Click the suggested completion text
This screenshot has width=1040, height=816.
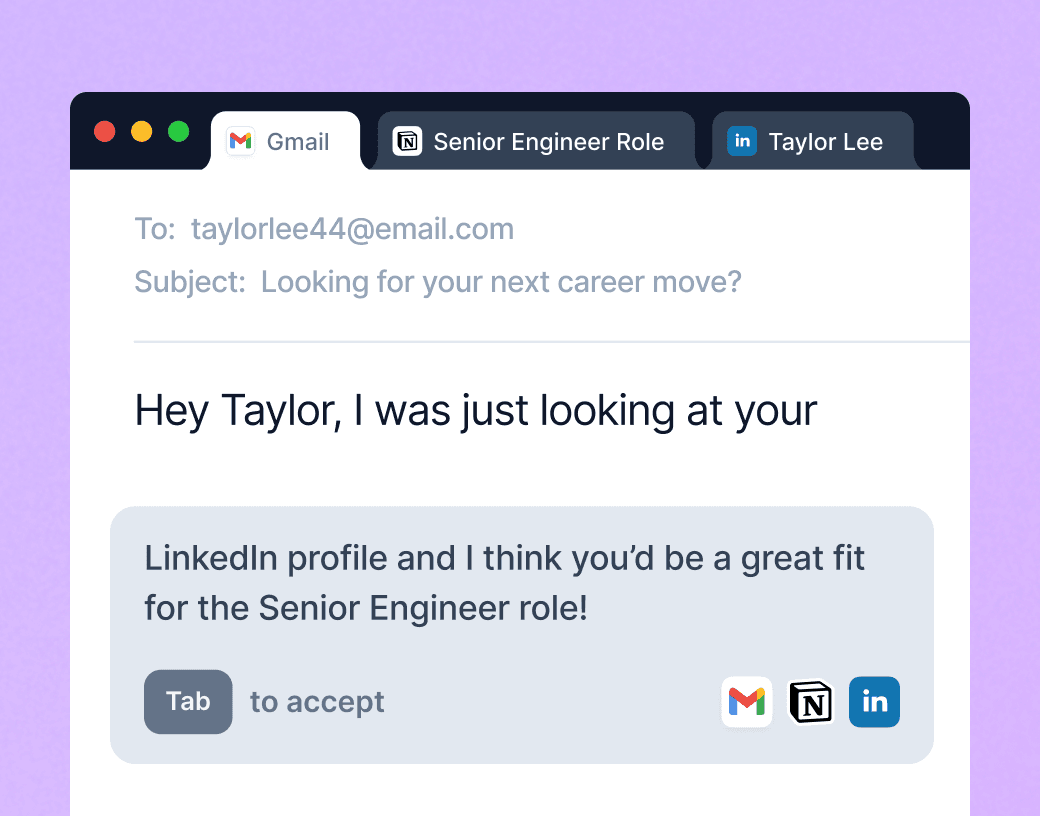[504, 582]
